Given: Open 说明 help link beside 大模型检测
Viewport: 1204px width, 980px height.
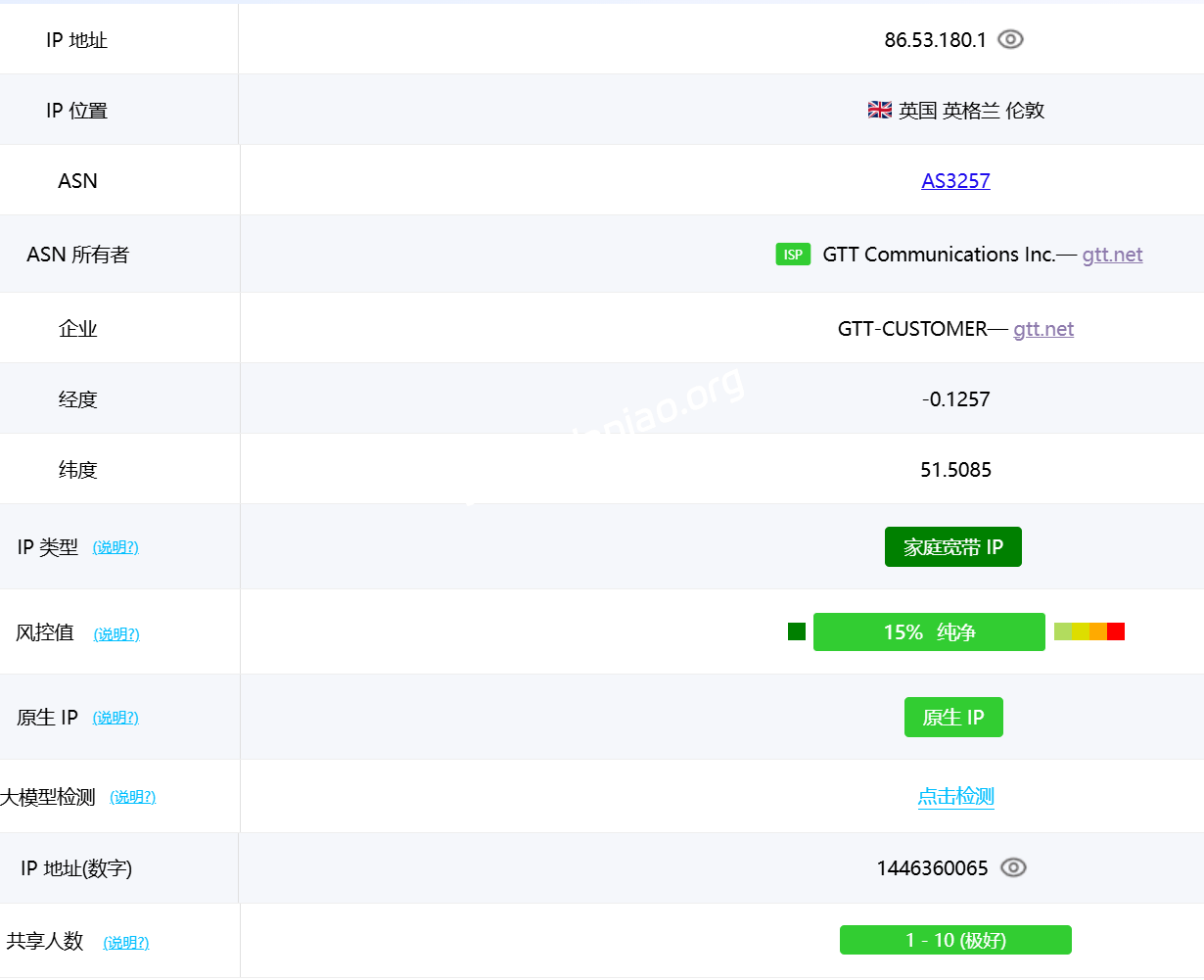Looking at the screenshot, I should (132, 797).
